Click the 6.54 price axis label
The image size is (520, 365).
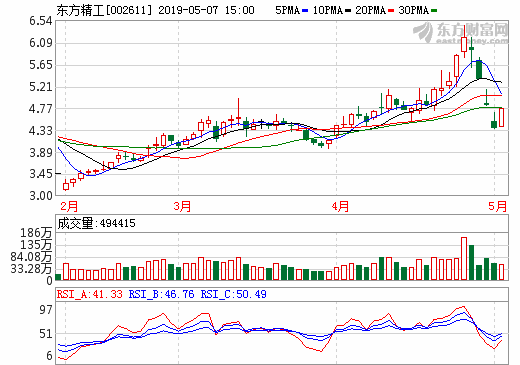tap(41, 21)
